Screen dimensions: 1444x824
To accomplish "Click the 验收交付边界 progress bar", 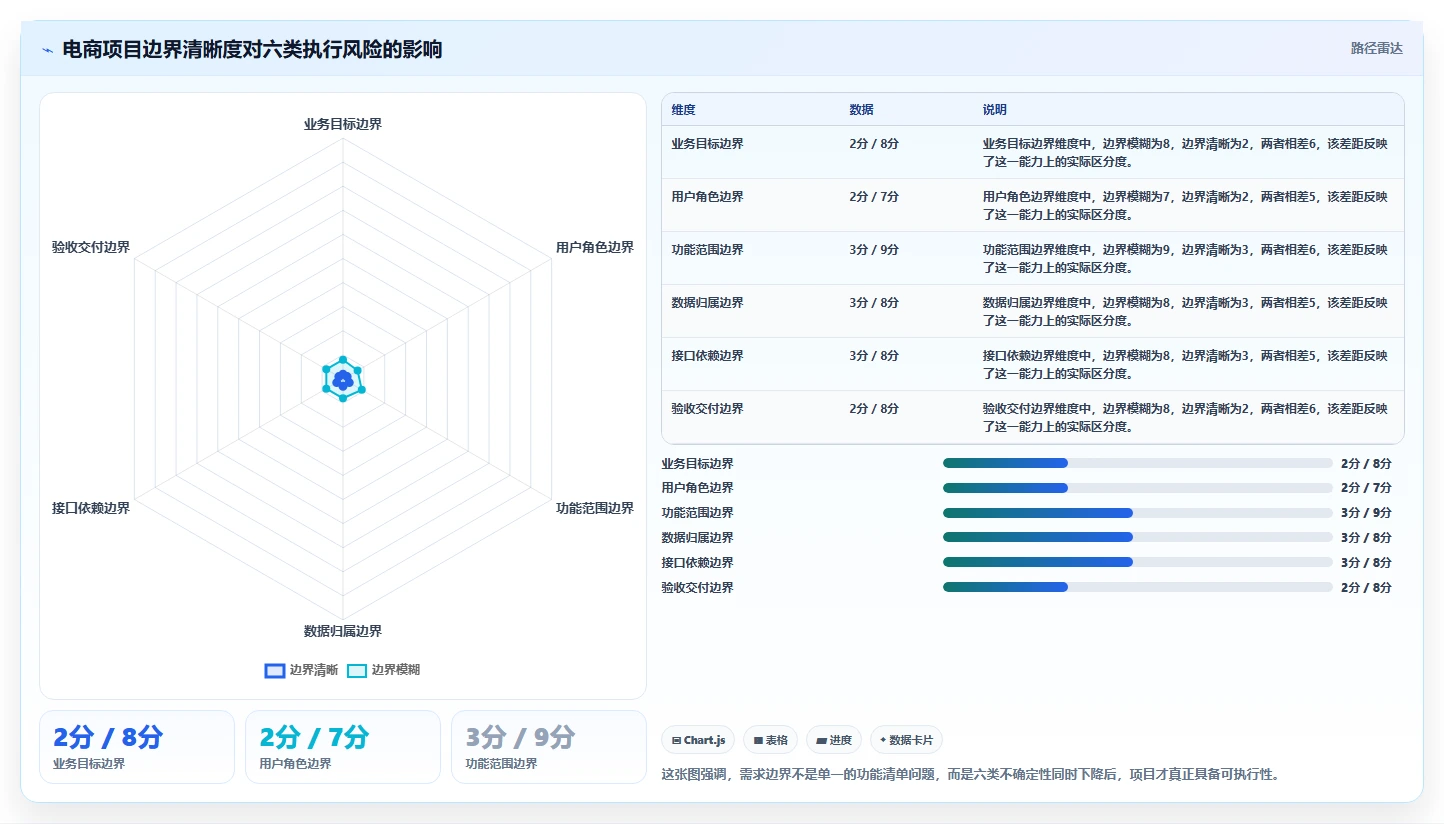I will [x=1137, y=587].
